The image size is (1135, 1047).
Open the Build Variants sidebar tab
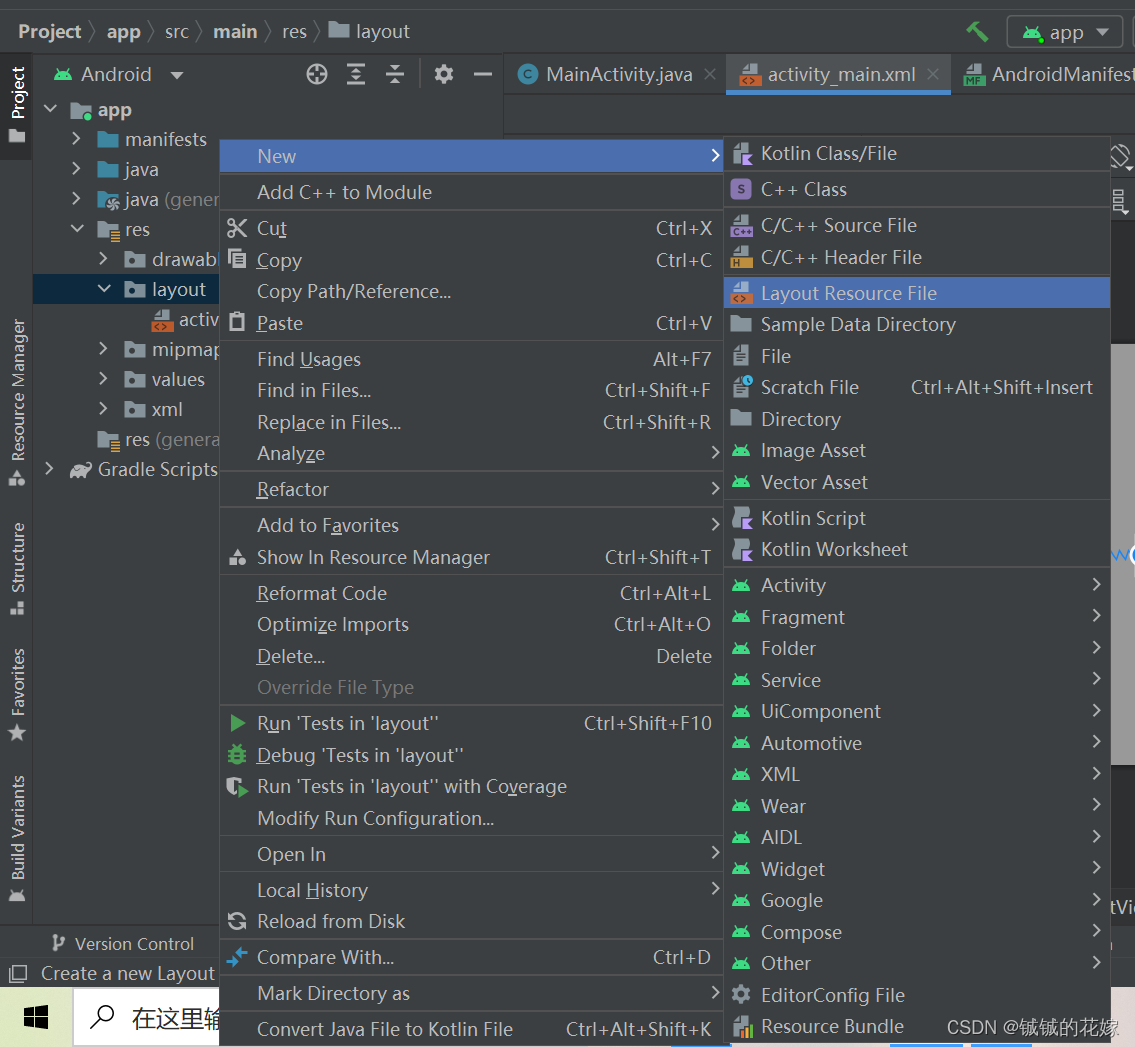pos(17,838)
